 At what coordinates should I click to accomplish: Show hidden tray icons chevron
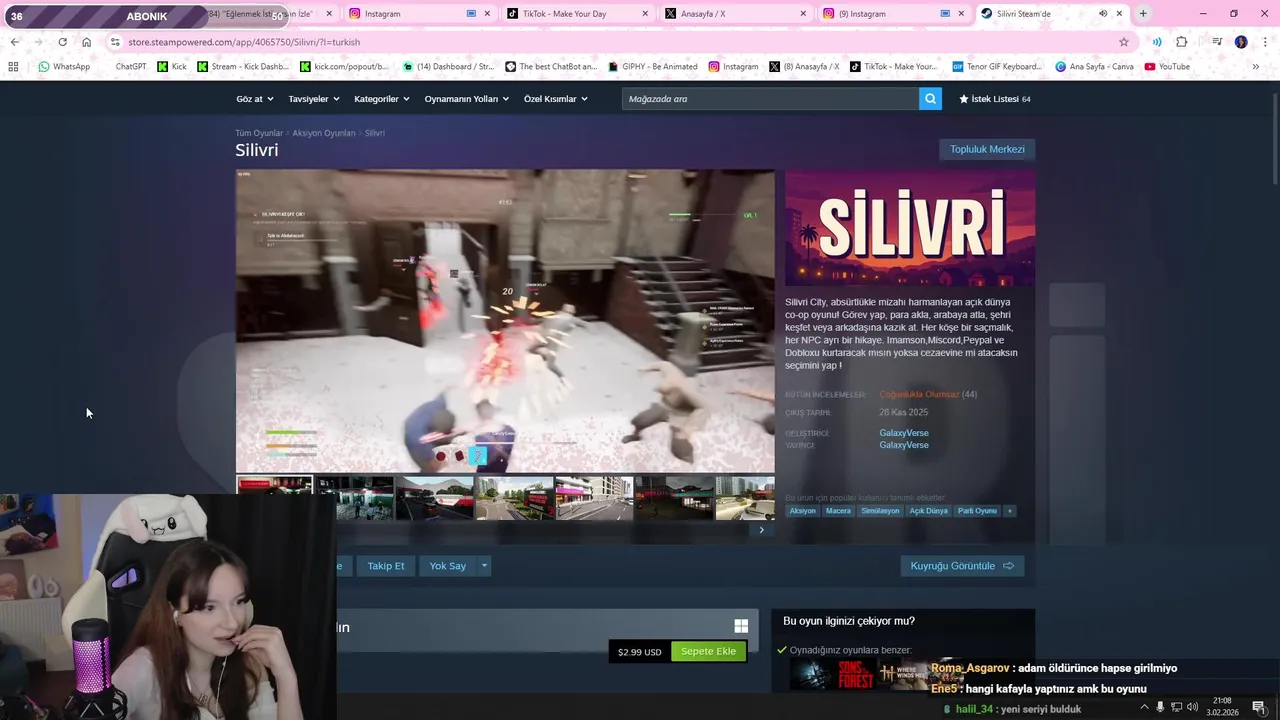(x=1144, y=708)
